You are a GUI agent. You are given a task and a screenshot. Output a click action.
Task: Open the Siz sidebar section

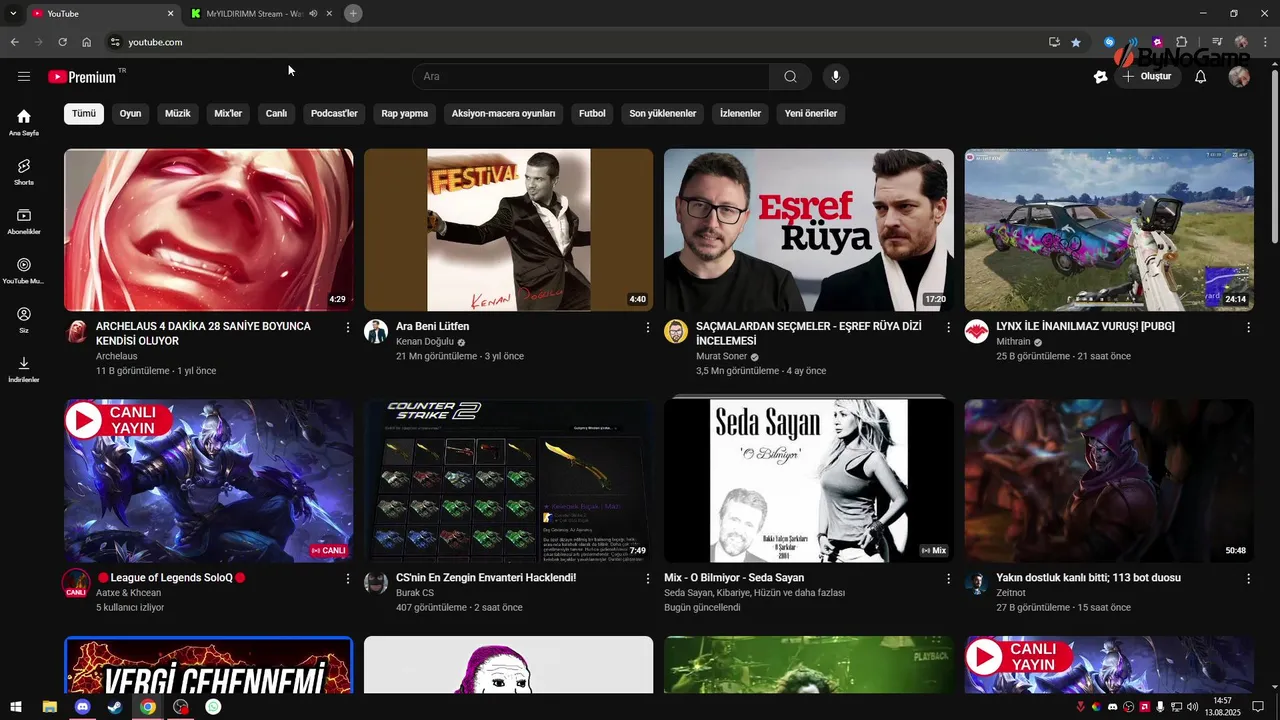(x=24, y=320)
